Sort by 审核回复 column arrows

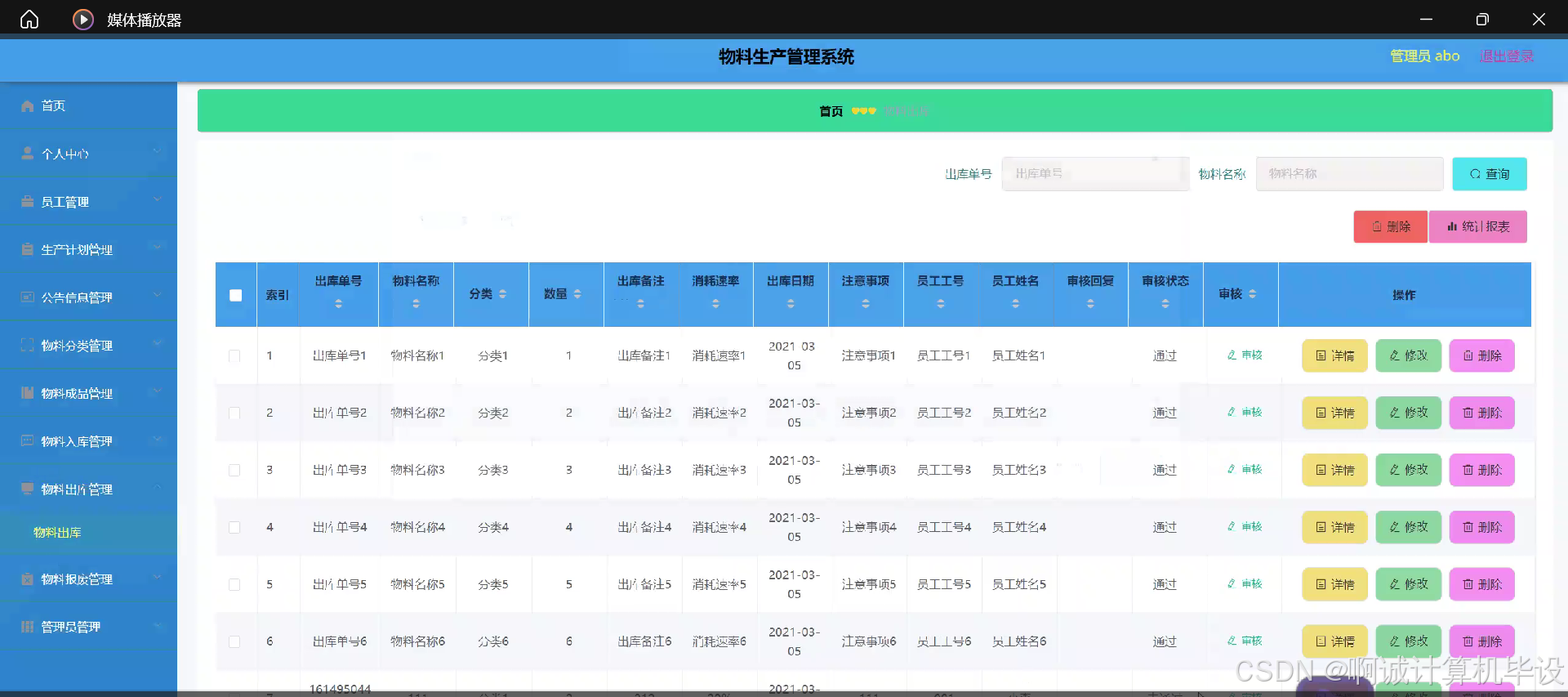[x=1090, y=304]
